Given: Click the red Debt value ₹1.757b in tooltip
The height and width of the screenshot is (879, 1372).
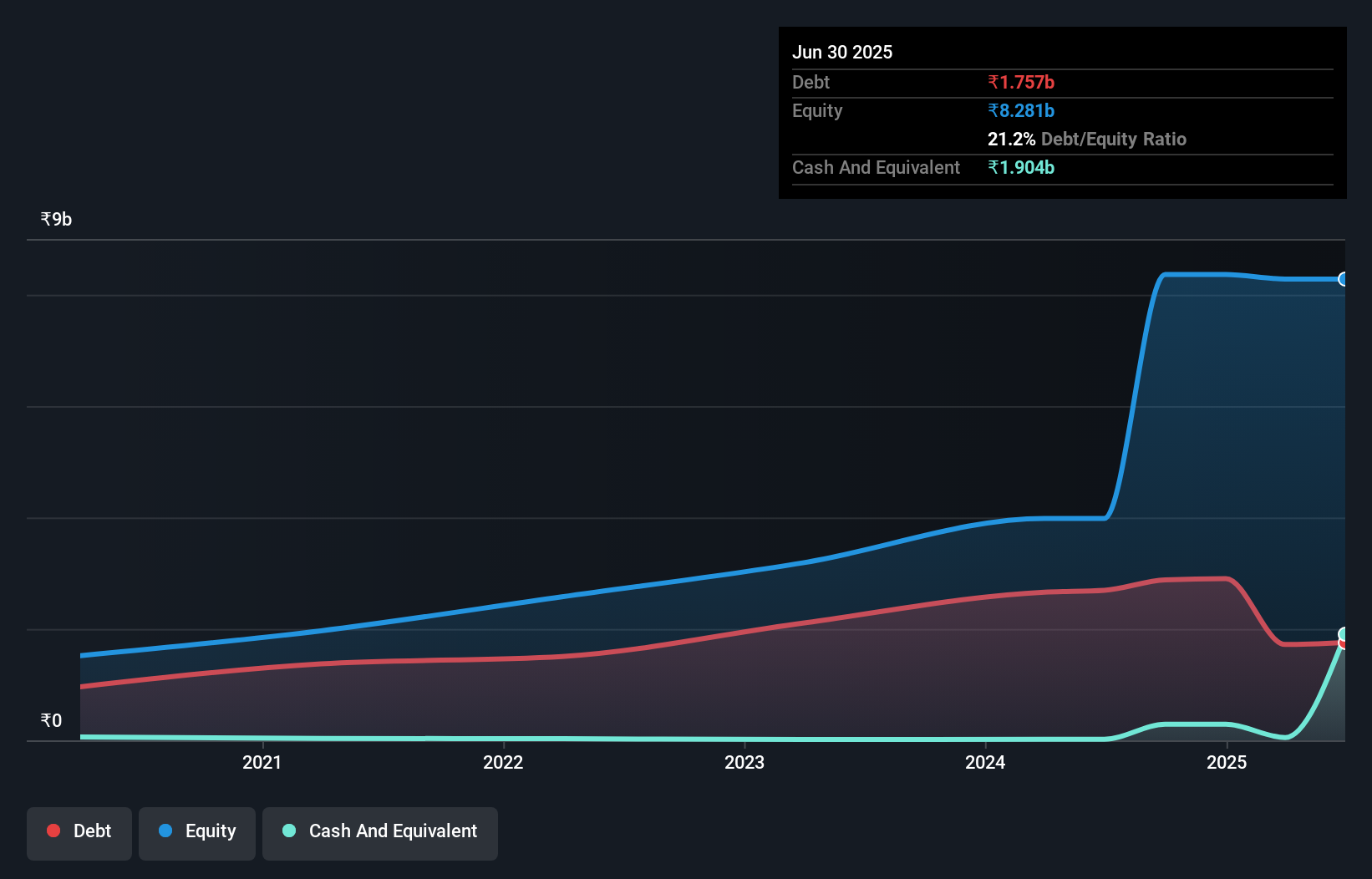Looking at the screenshot, I should pyautogui.click(x=1021, y=82).
